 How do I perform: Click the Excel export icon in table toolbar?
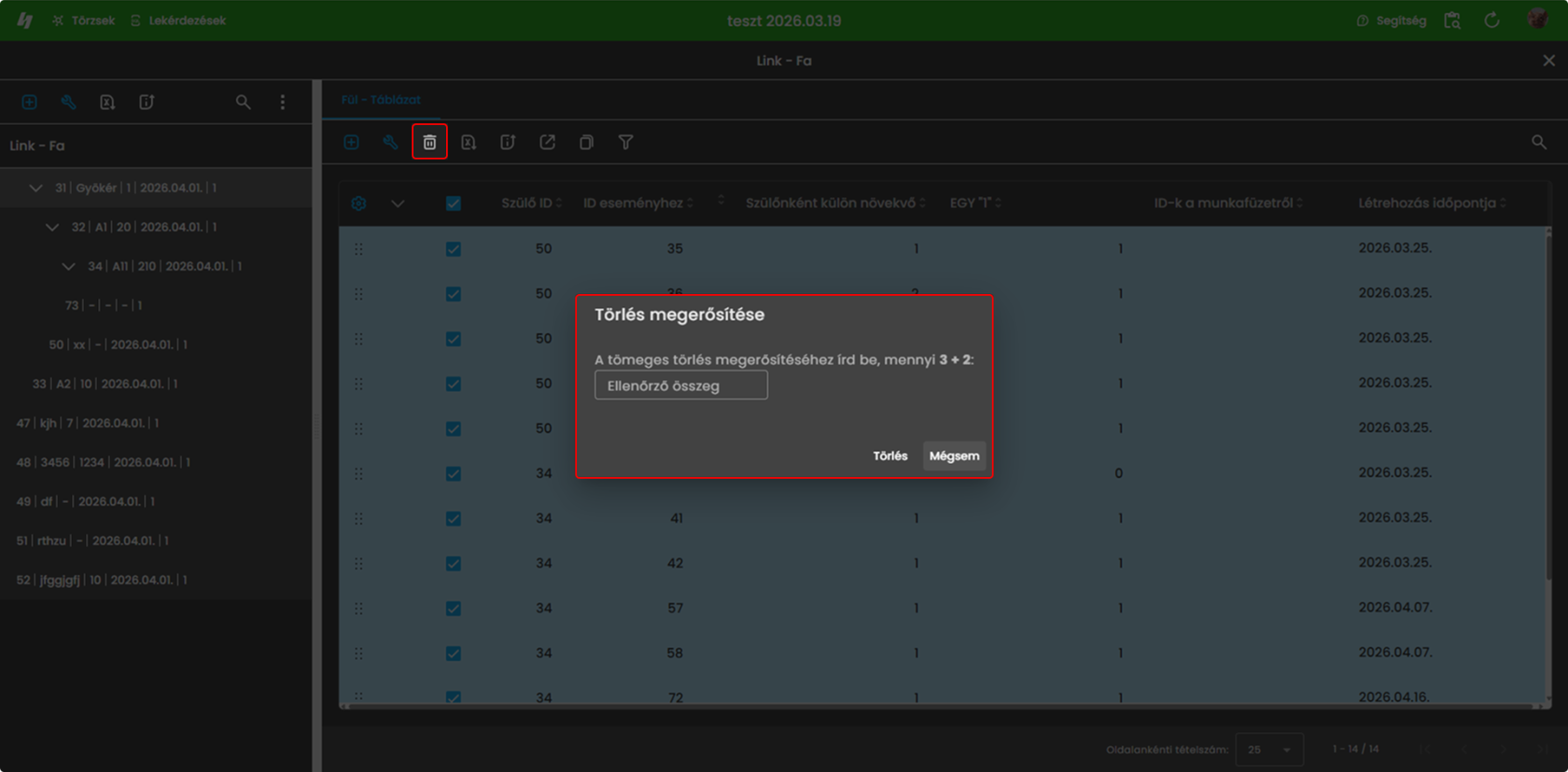pos(469,142)
